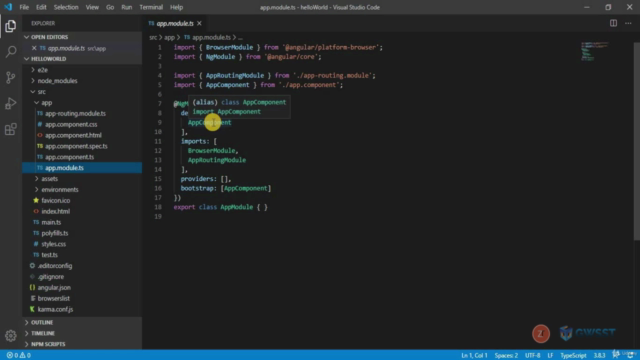Open the Help menu
This screenshot has height=360, width=640.
click(x=176, y=7)
